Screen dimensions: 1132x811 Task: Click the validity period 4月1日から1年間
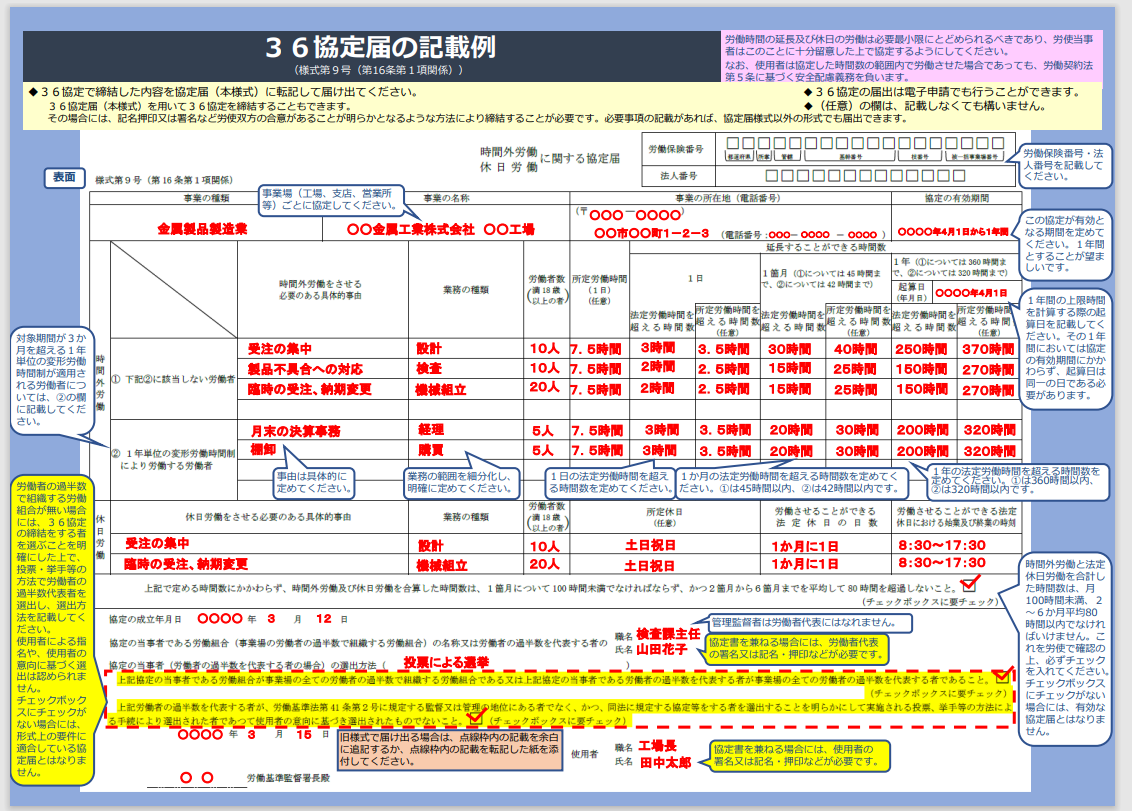(952, 232)
